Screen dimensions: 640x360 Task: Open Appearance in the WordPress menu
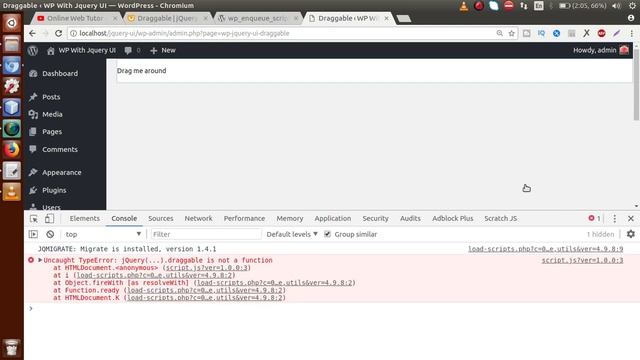[62, 173]
